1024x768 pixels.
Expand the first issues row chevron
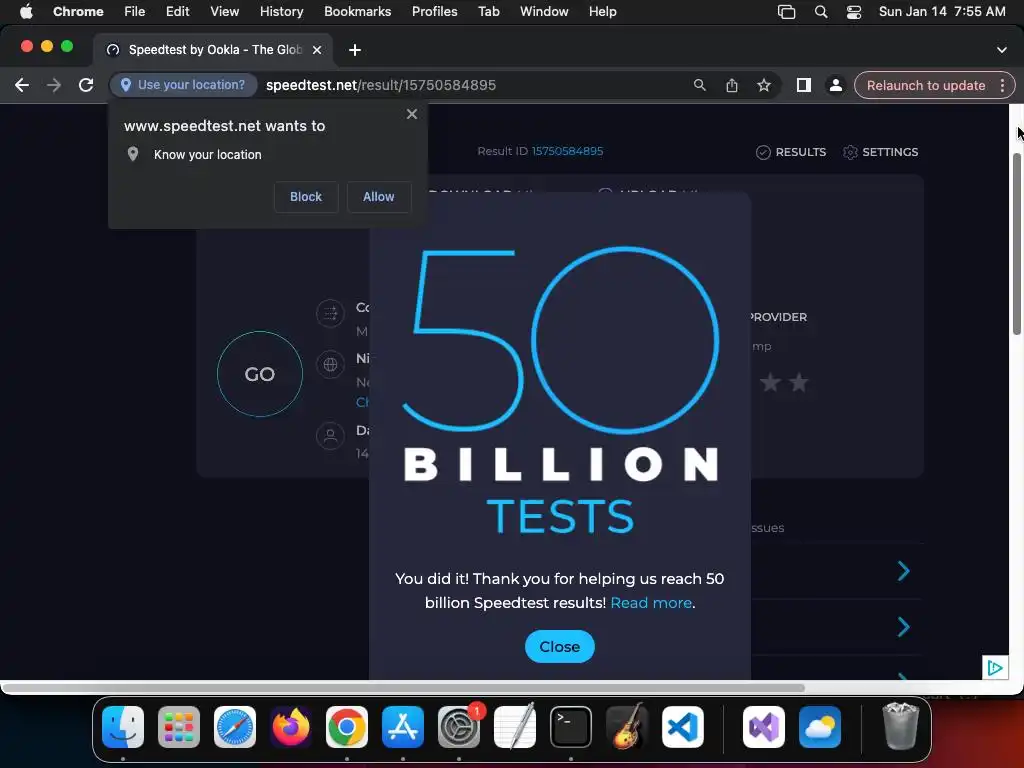click(x=903, y=571)
